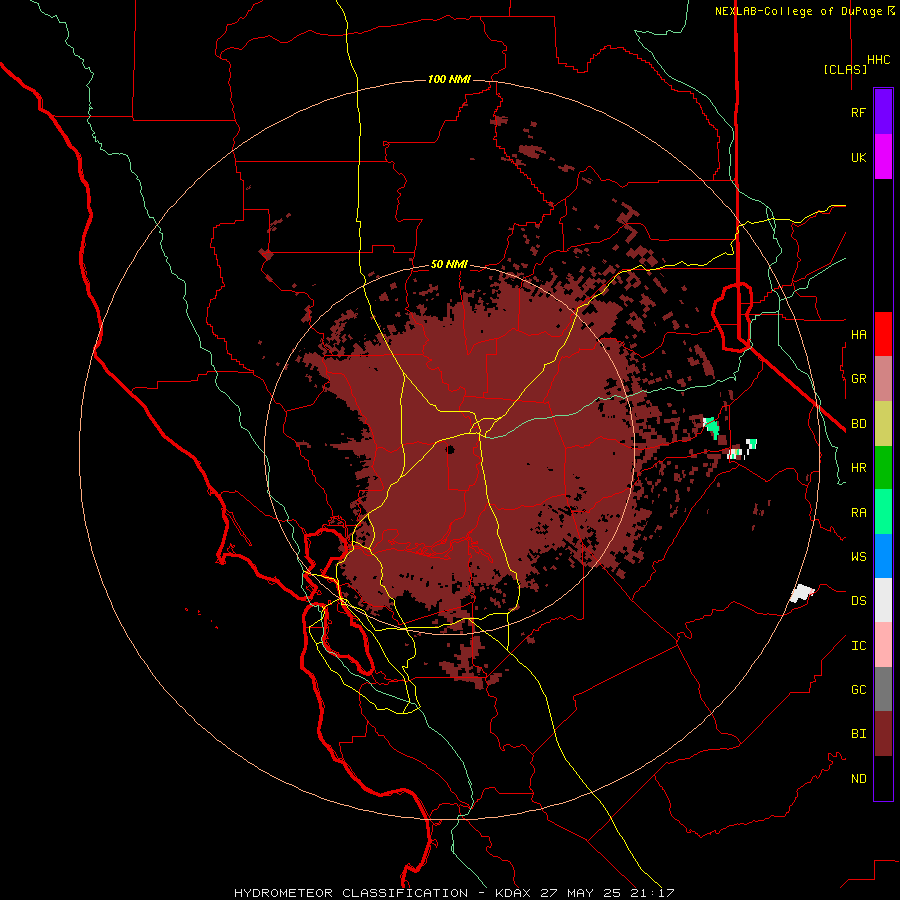Click the ND black legend swatch
The width and height of the screenshot is (900, 900).
coord(883,778)
